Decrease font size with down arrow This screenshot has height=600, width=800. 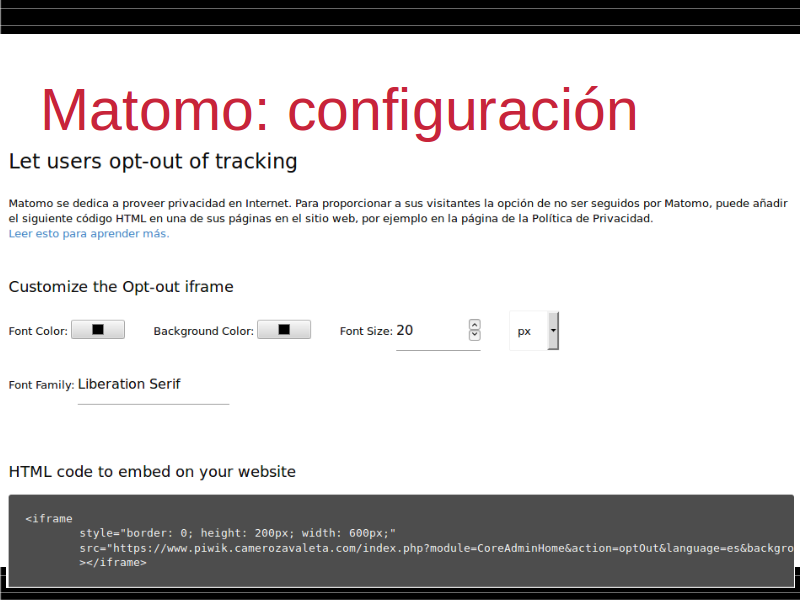pyautogui.click(x=474, y=336)
